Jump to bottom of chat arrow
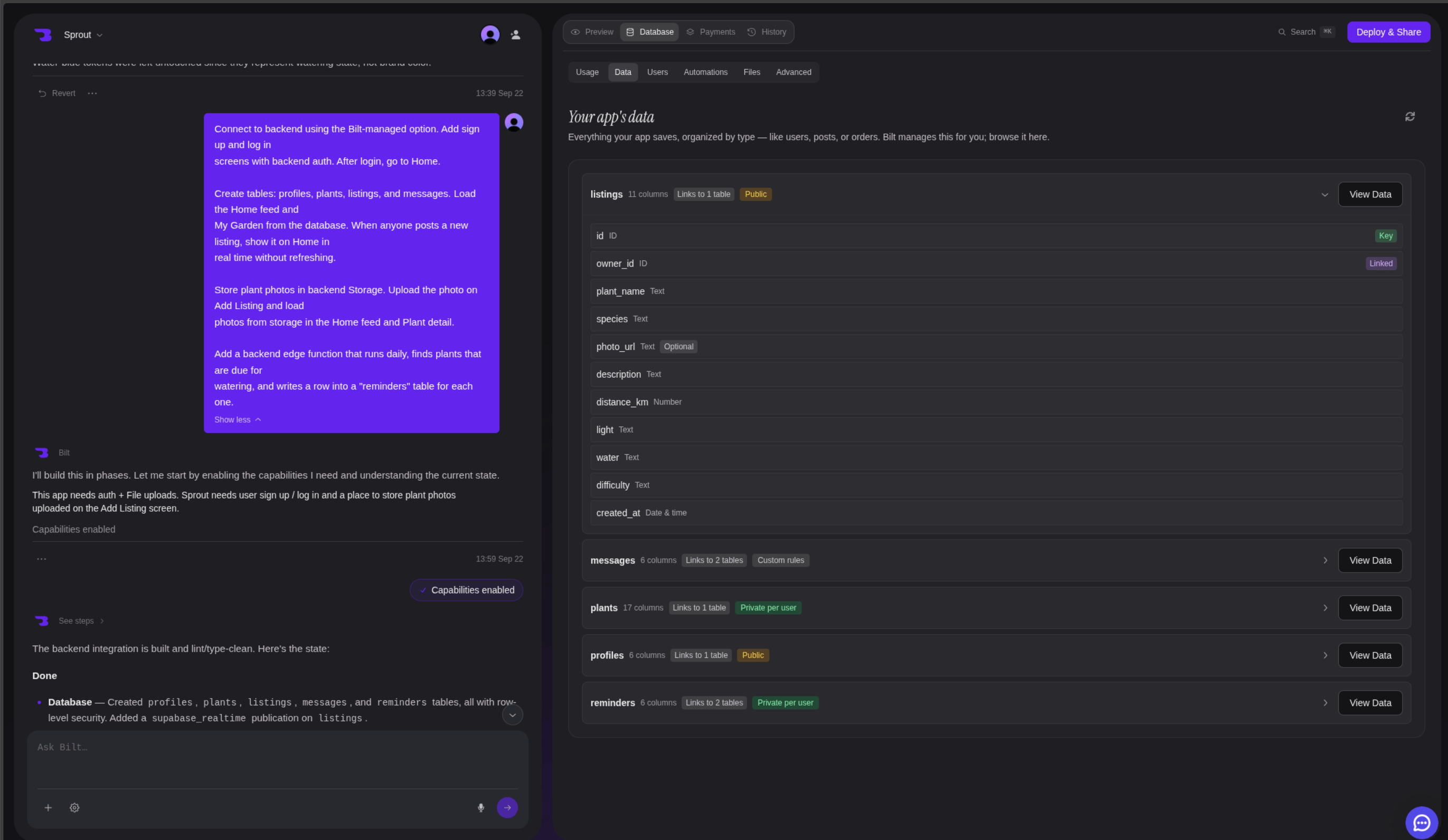Screen dimensions: 1448x840 coord(512,715)
